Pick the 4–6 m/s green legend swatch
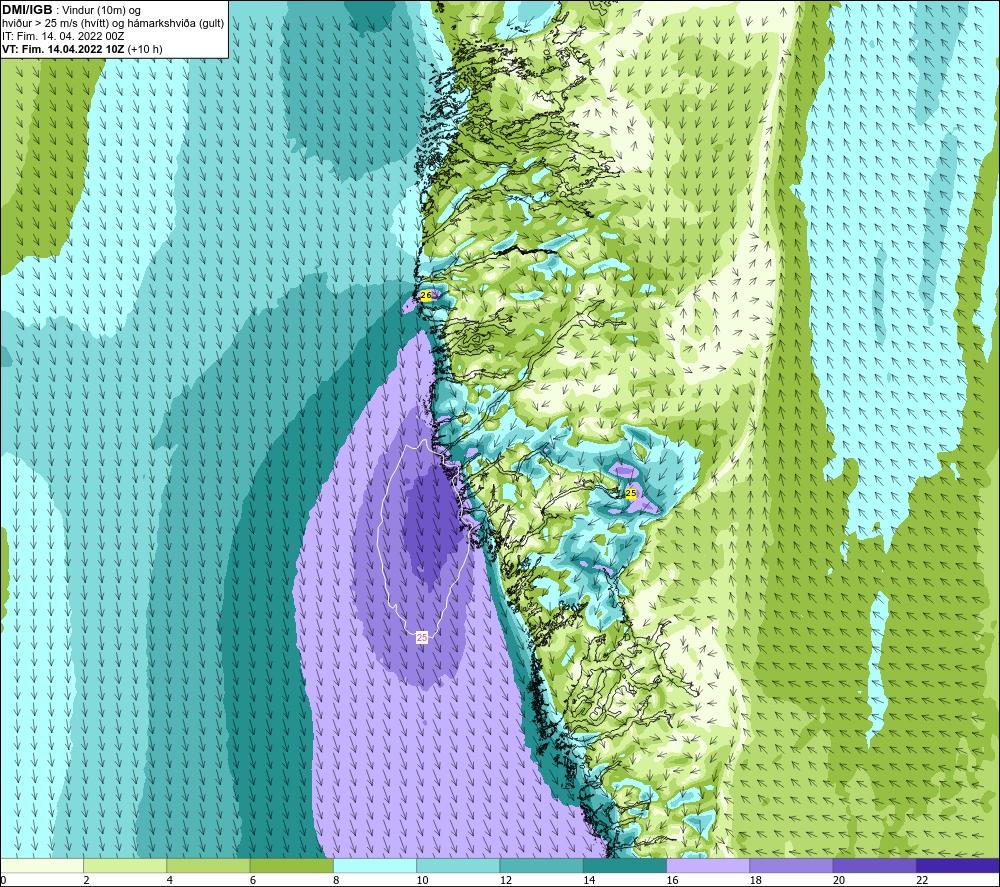This screenshot has height=887, width=1000. (x=209, y=866)
